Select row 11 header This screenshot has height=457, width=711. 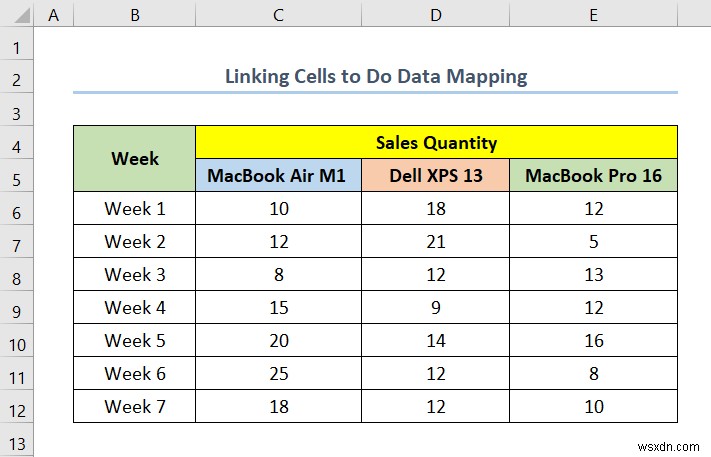tap(17, 374)
